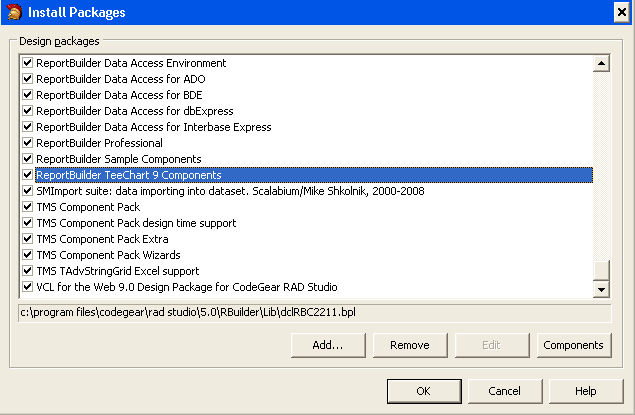Uncheck ReportBuilder TeeChart 9 Components checkbox
The height and width of the screenshot is (415, 635).
pos(28,175)
